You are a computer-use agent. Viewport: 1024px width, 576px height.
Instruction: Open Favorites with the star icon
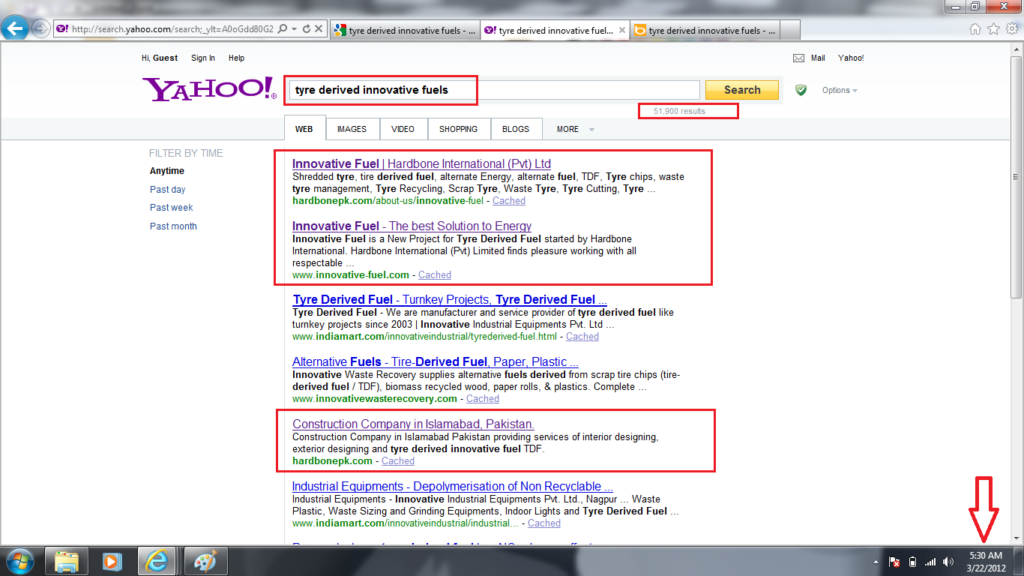(993, 29)
